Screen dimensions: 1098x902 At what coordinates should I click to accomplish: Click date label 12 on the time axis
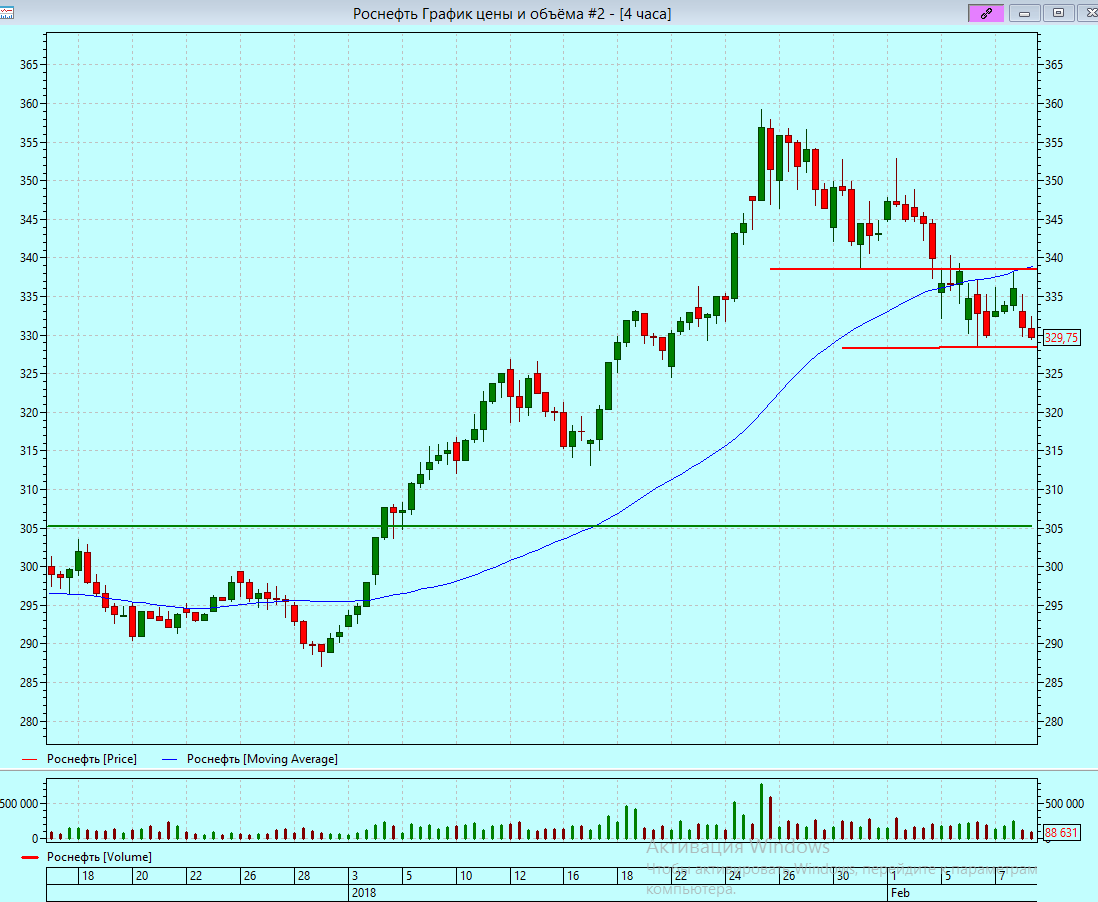click(520, 875)
